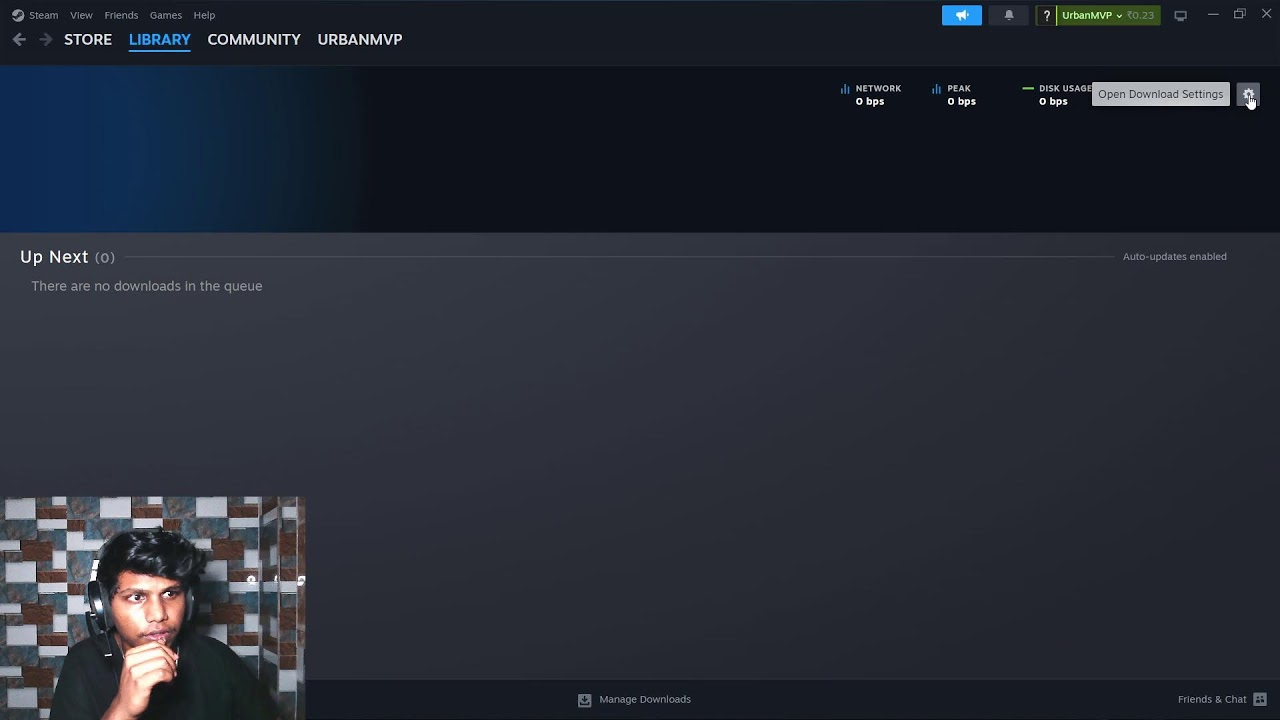Open the Games menu
Image resolution: width=1280 pixels, height=720 pixels.
coord(166,15)
